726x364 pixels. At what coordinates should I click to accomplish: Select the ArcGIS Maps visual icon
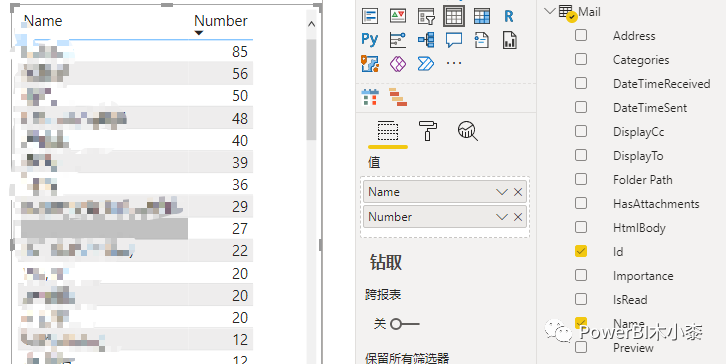[x=370, y=63]
